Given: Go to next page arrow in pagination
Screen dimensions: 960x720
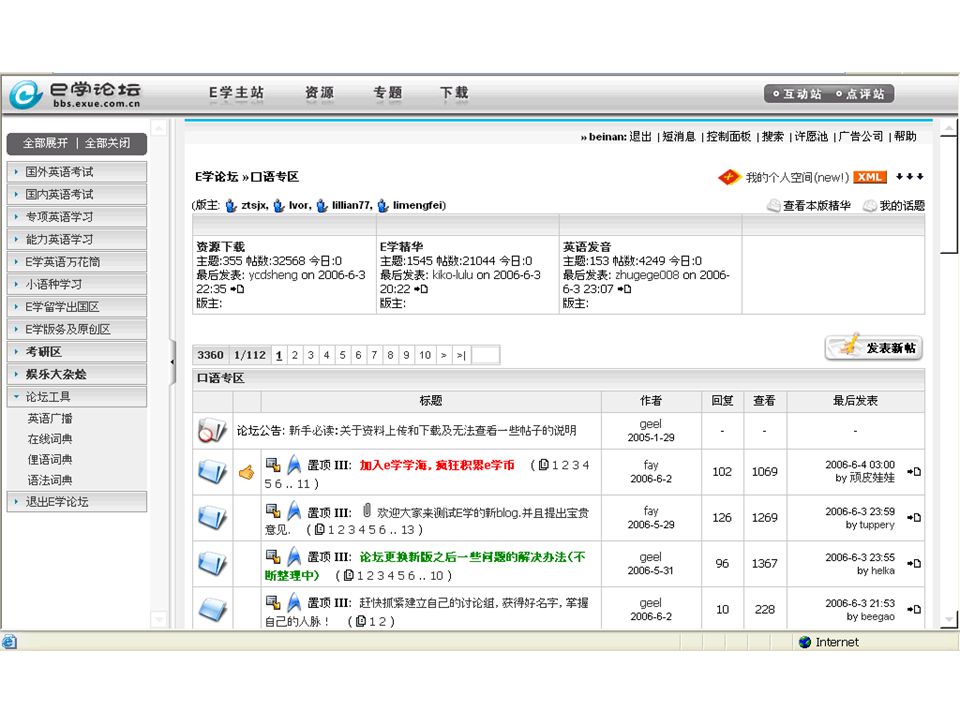Looking at the screenshot, I should pyautogui.click(x=444, y=355).
